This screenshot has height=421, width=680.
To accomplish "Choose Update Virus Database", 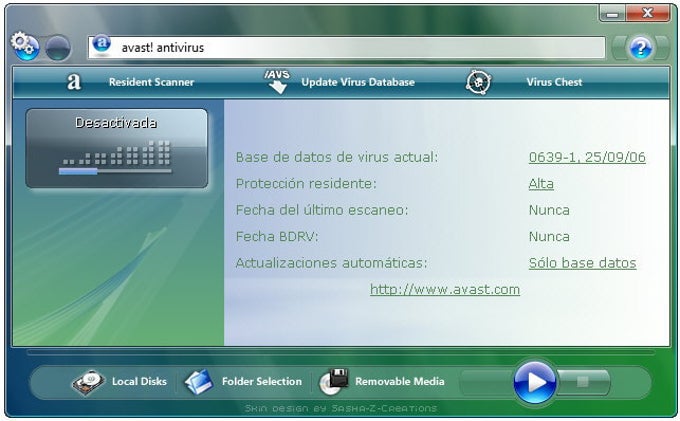I will pos(358,82).
